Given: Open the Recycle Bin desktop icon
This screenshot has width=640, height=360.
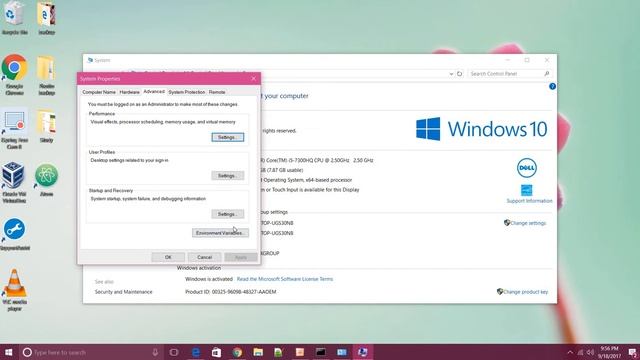Looking at the screenshot, I should click(15, 18).
